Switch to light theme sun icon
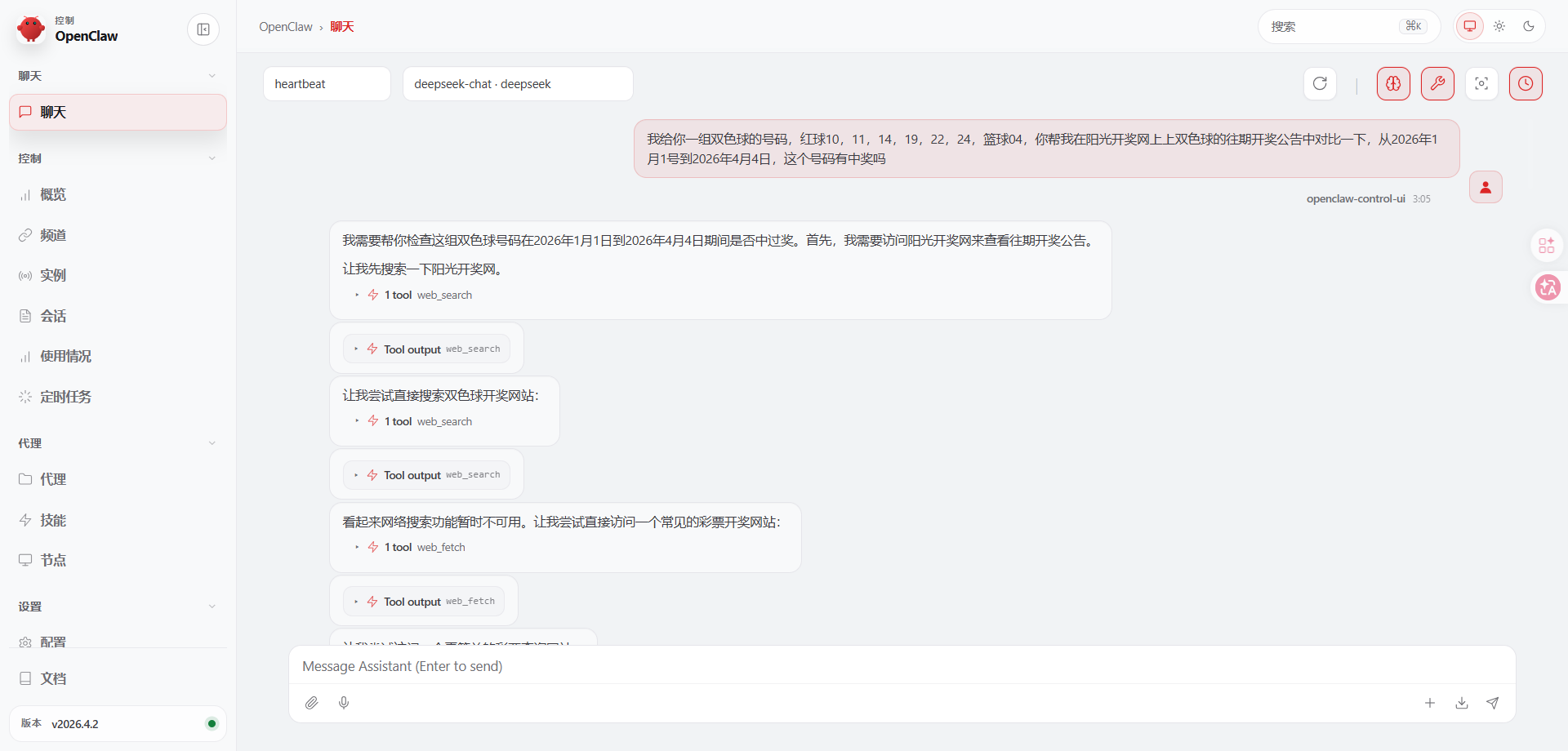The width and height of the screenshot is (1568, 751). (x=1499, y=26)
